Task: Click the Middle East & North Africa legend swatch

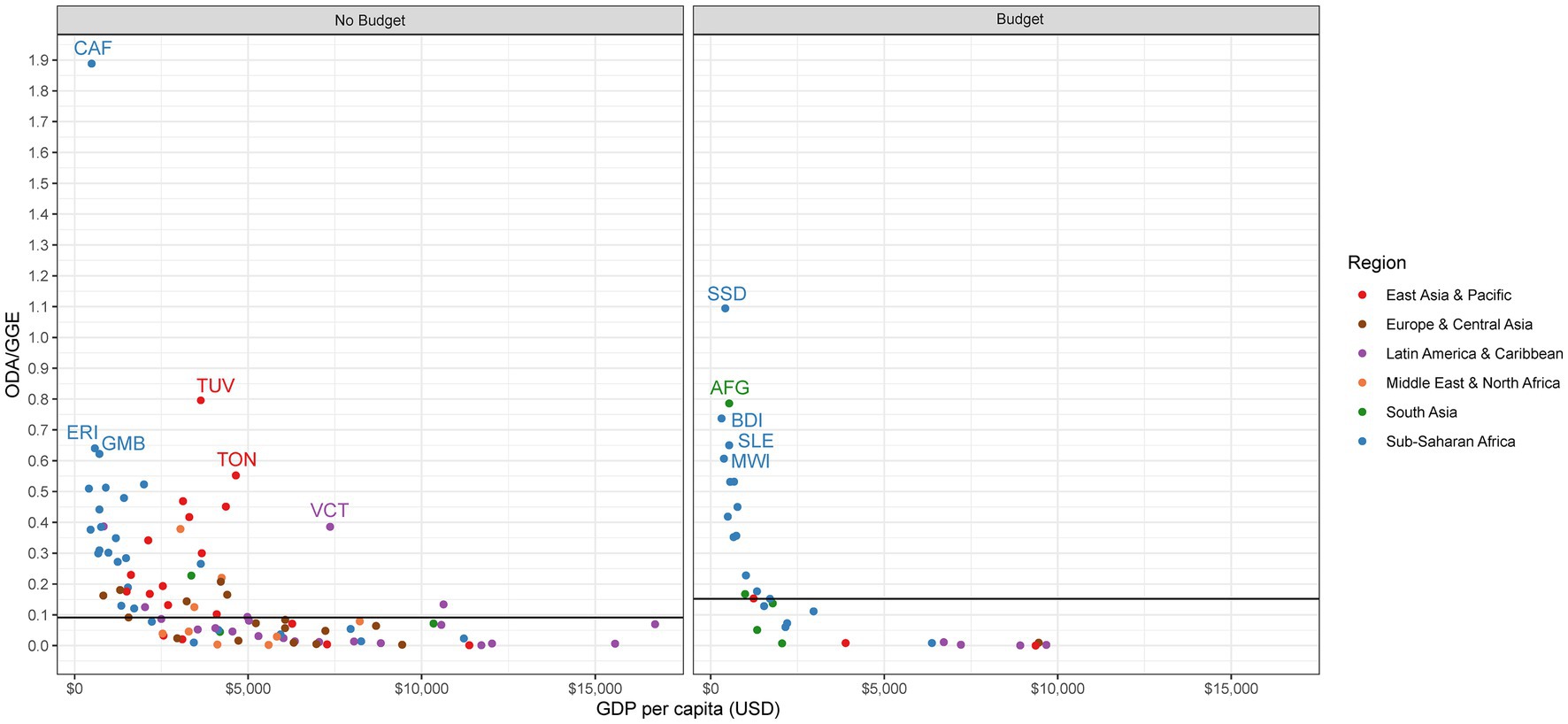Action: point(1363,382)
